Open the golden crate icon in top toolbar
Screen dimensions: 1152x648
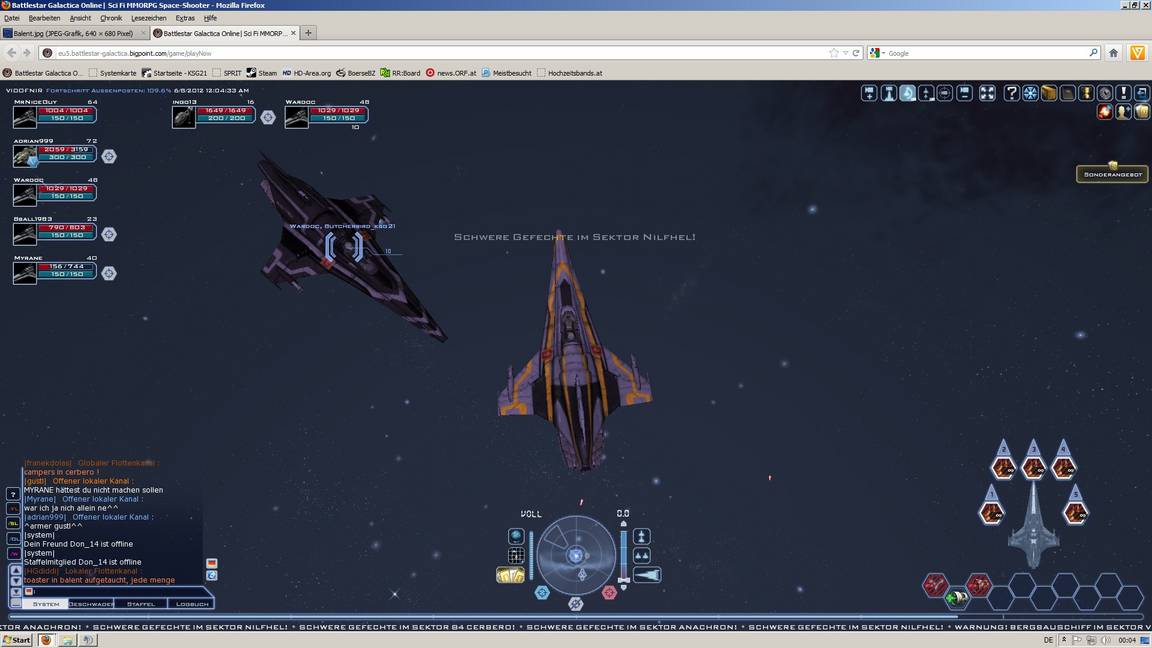tap(1049, 93)
